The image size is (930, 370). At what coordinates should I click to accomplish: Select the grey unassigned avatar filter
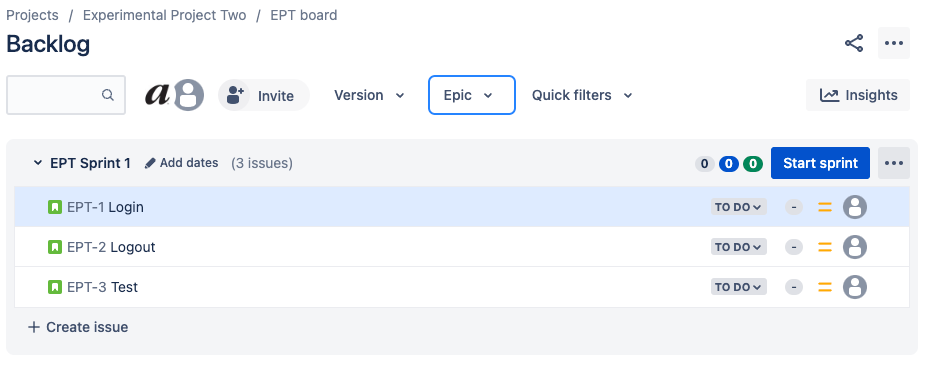point(189,95)
